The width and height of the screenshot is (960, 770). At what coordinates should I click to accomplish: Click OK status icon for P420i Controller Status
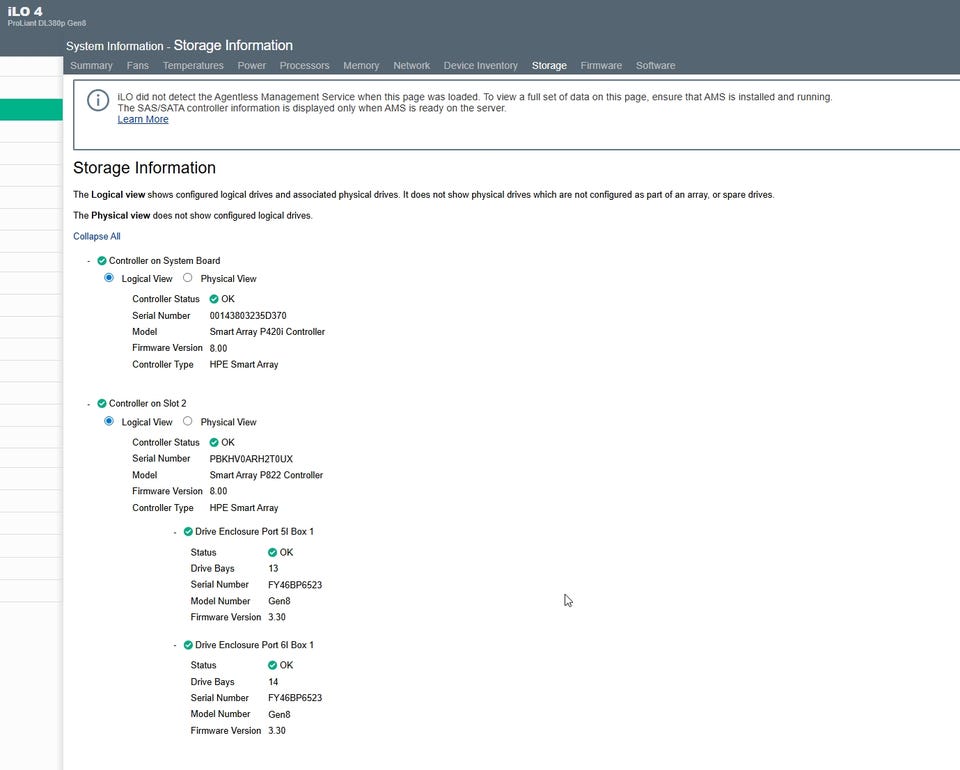point(214,299)
